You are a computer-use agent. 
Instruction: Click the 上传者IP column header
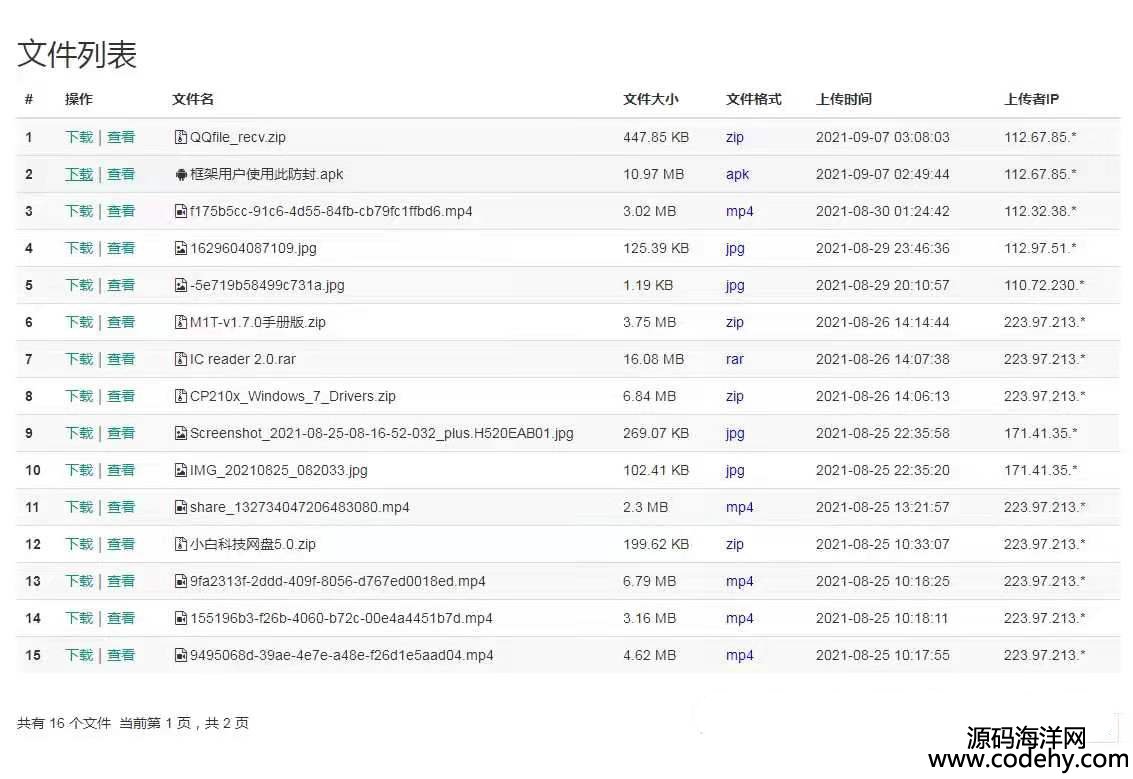pos(1032,99)
